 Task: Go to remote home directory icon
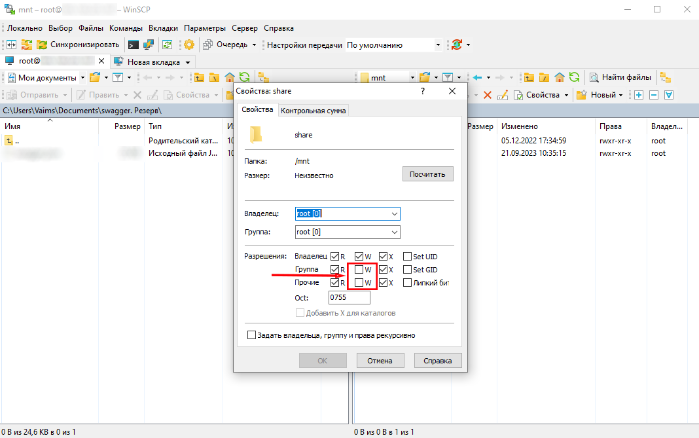pos(559,78)
